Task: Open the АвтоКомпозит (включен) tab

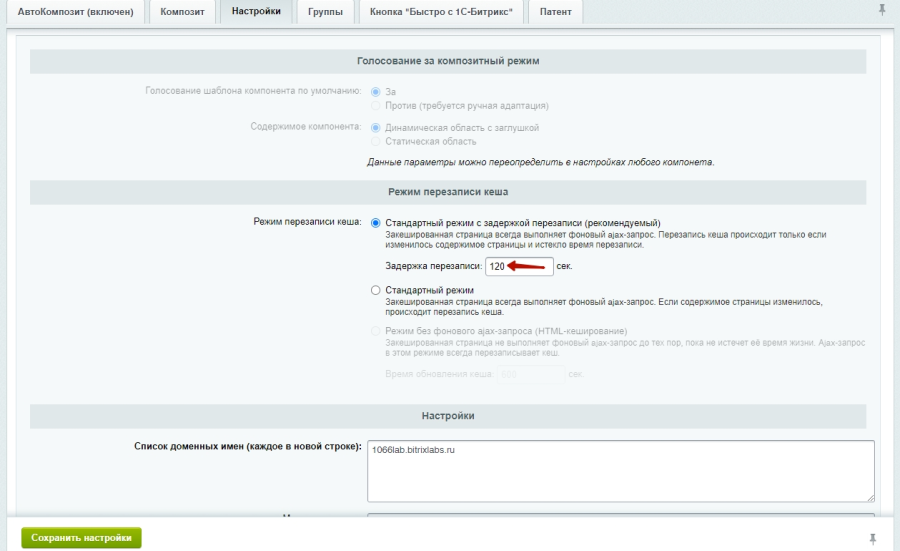Action: [x=76, y=12]
